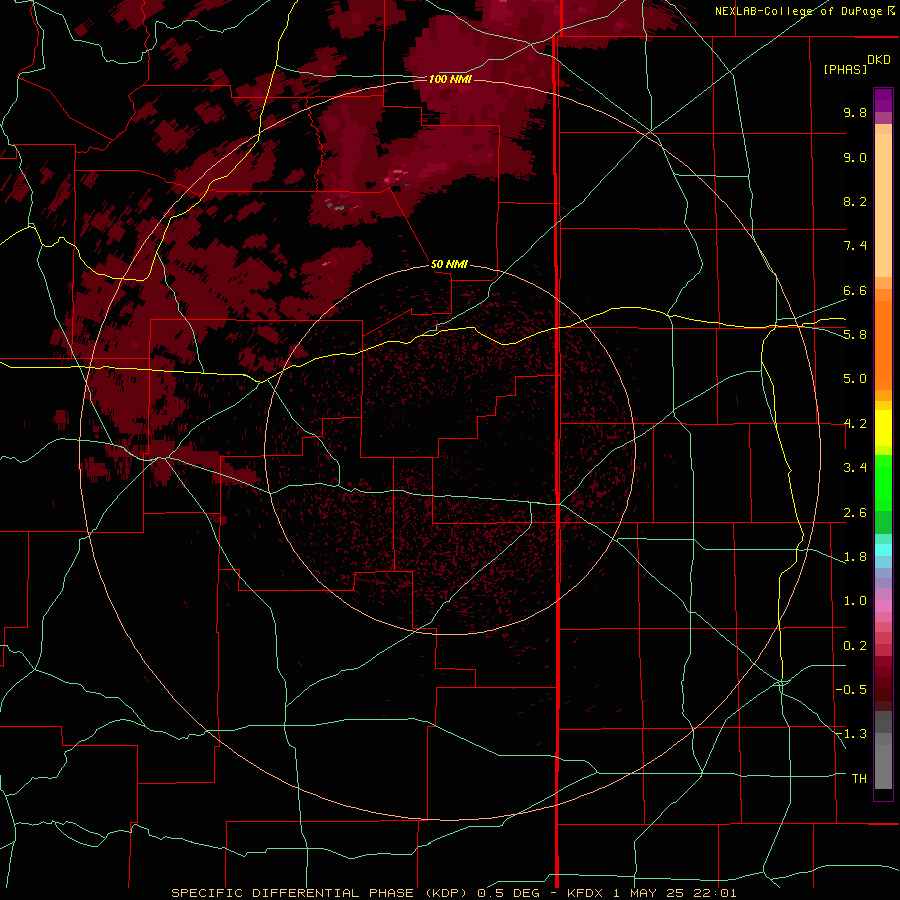Click the 100 NMI range ring label
The height and width of the screenshot is (900, 900).
coord(450,79)
